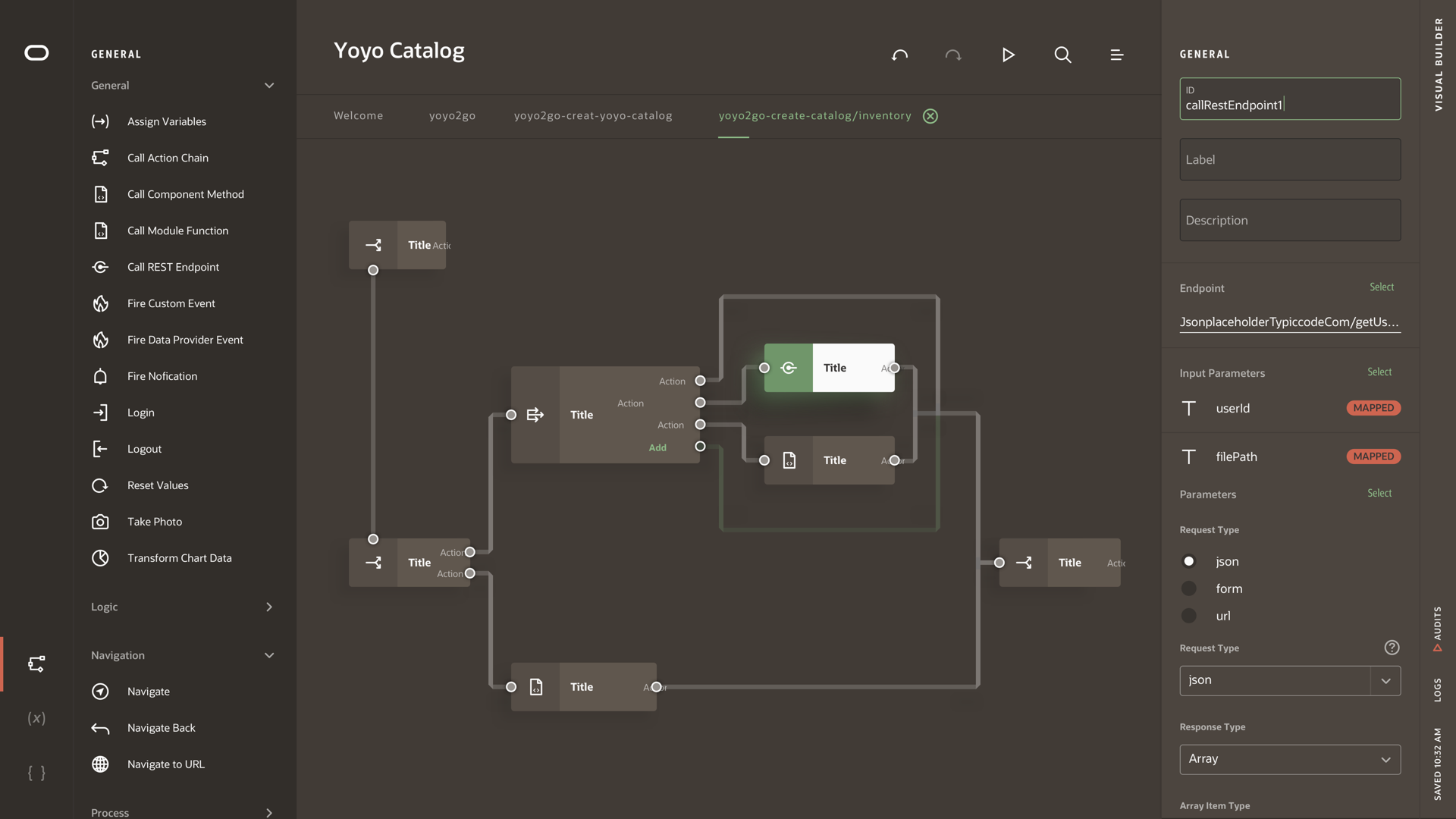Screen dimensions: 1456x819
Task: Select the highlighted REST endpoint node
Action: [x=829, y=368]
